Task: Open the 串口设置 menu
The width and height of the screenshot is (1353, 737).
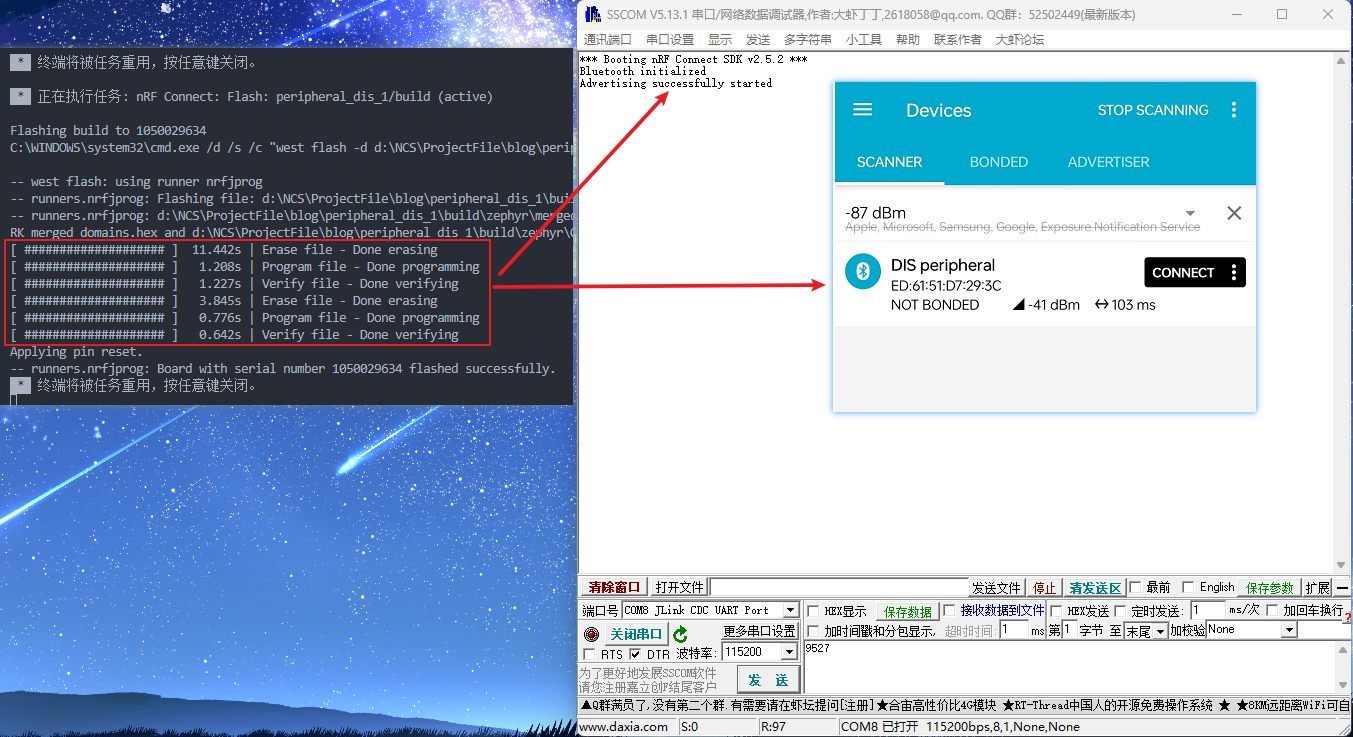Action: [670, 40]
